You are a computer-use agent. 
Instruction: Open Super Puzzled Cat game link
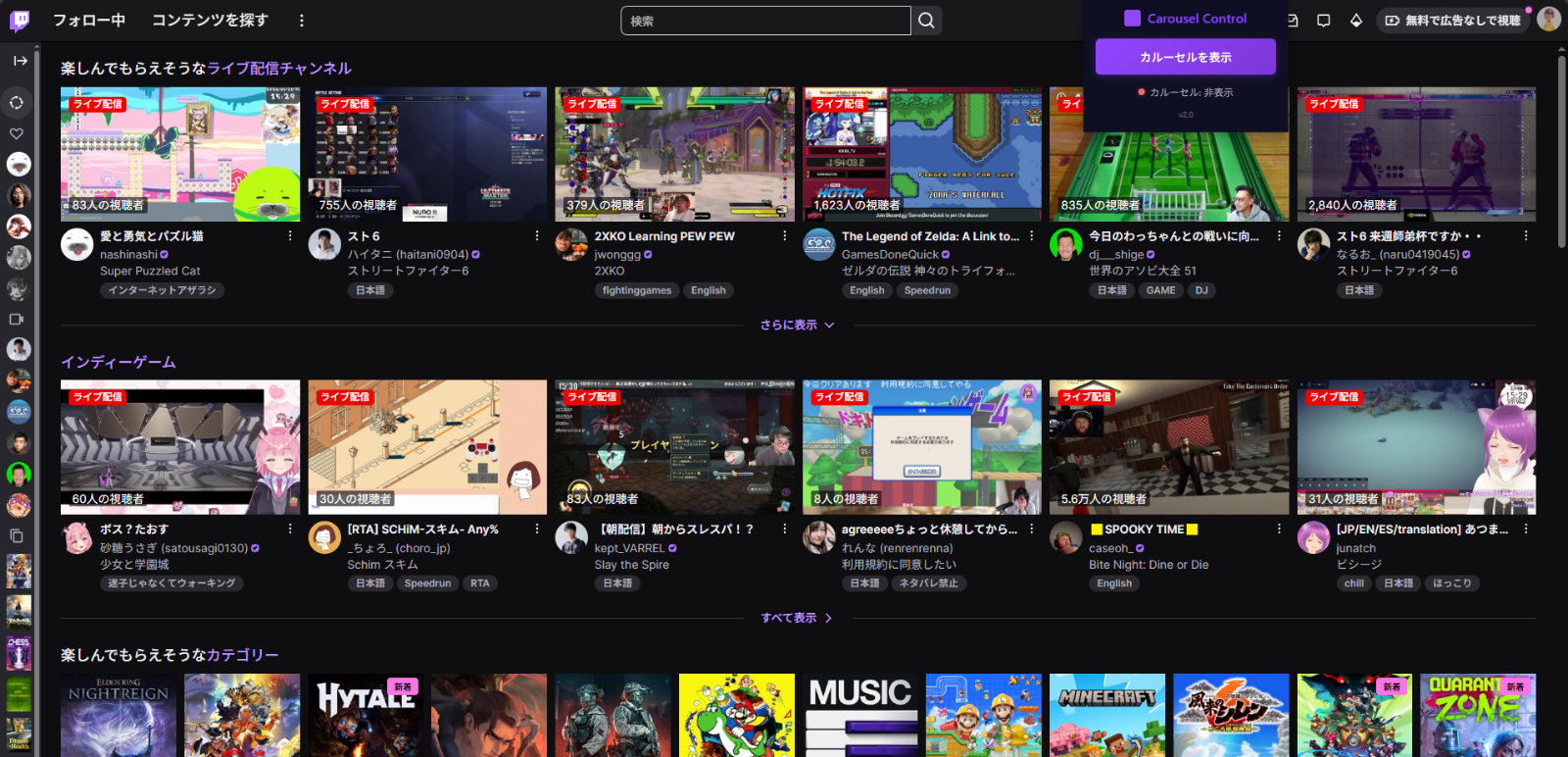(150, 271)
